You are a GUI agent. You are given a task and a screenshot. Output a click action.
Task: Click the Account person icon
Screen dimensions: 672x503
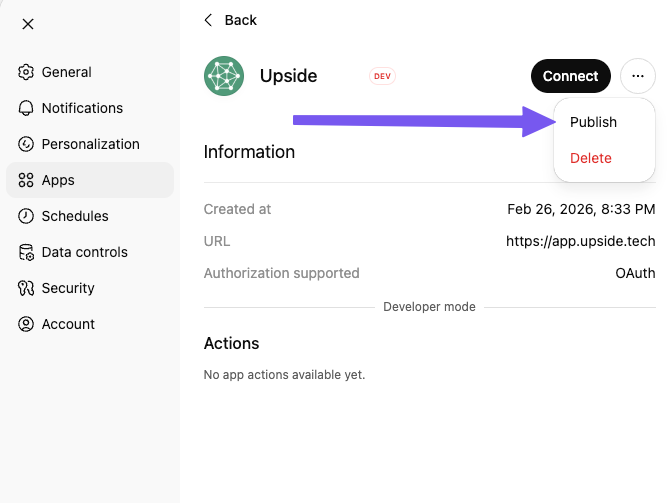click(26, 324)
